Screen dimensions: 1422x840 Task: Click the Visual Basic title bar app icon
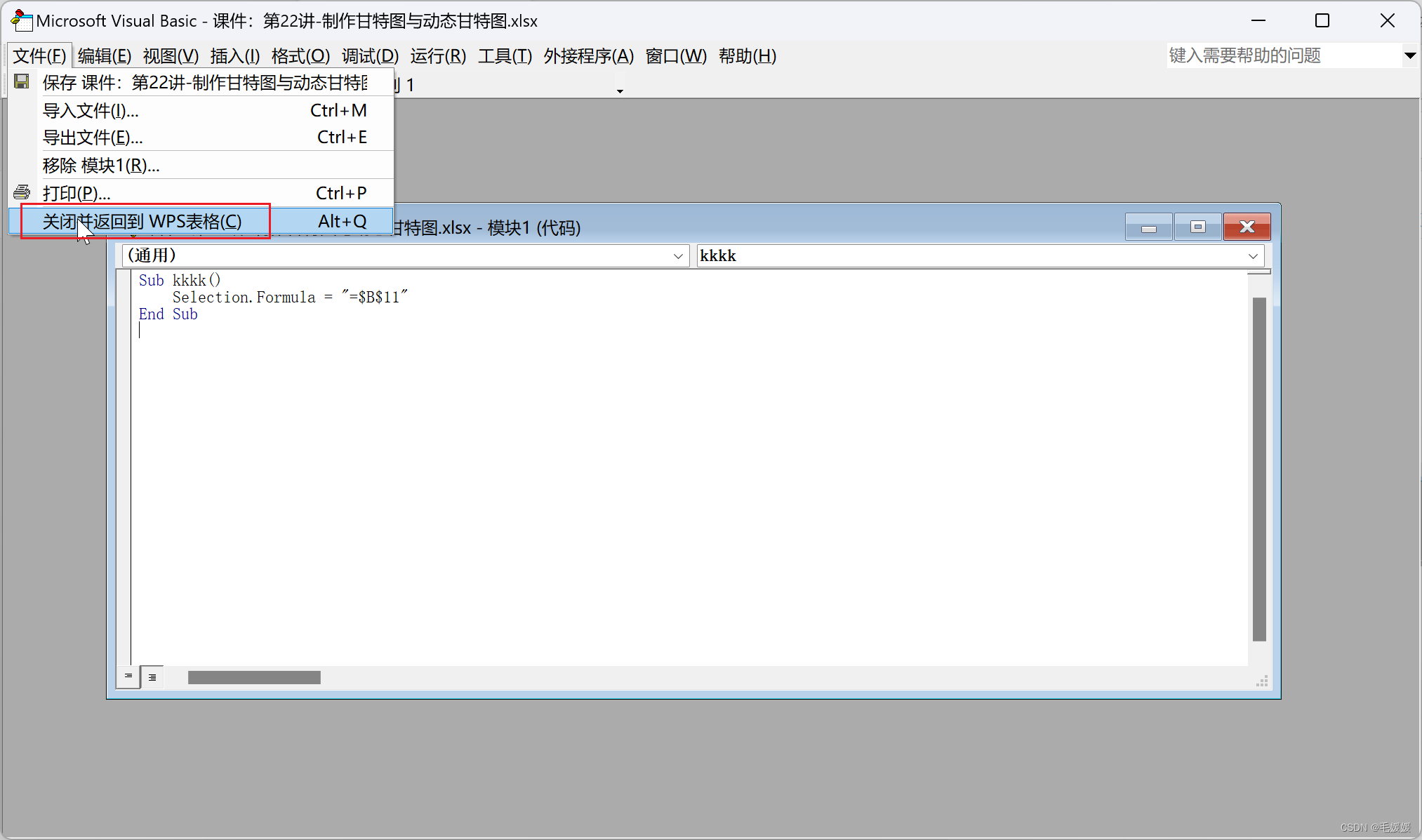click(21, 20)
